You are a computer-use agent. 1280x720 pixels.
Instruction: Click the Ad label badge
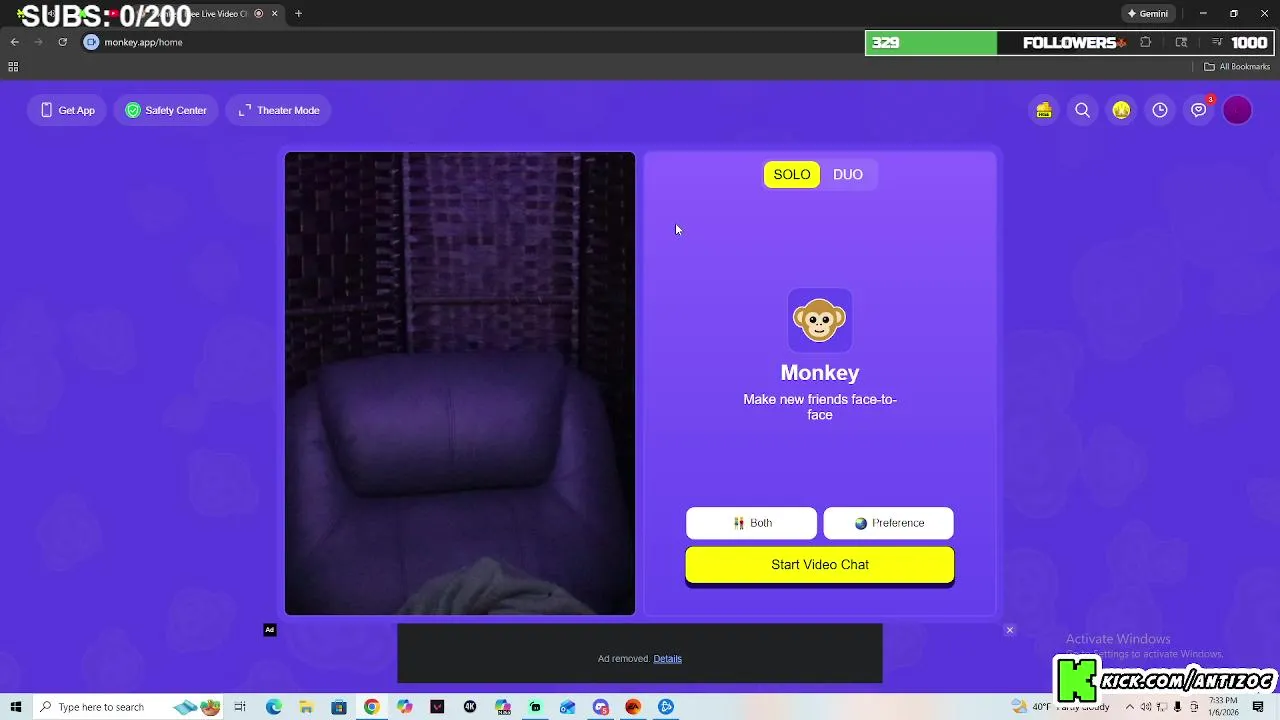pyautogui.click(x=269, y=630)
